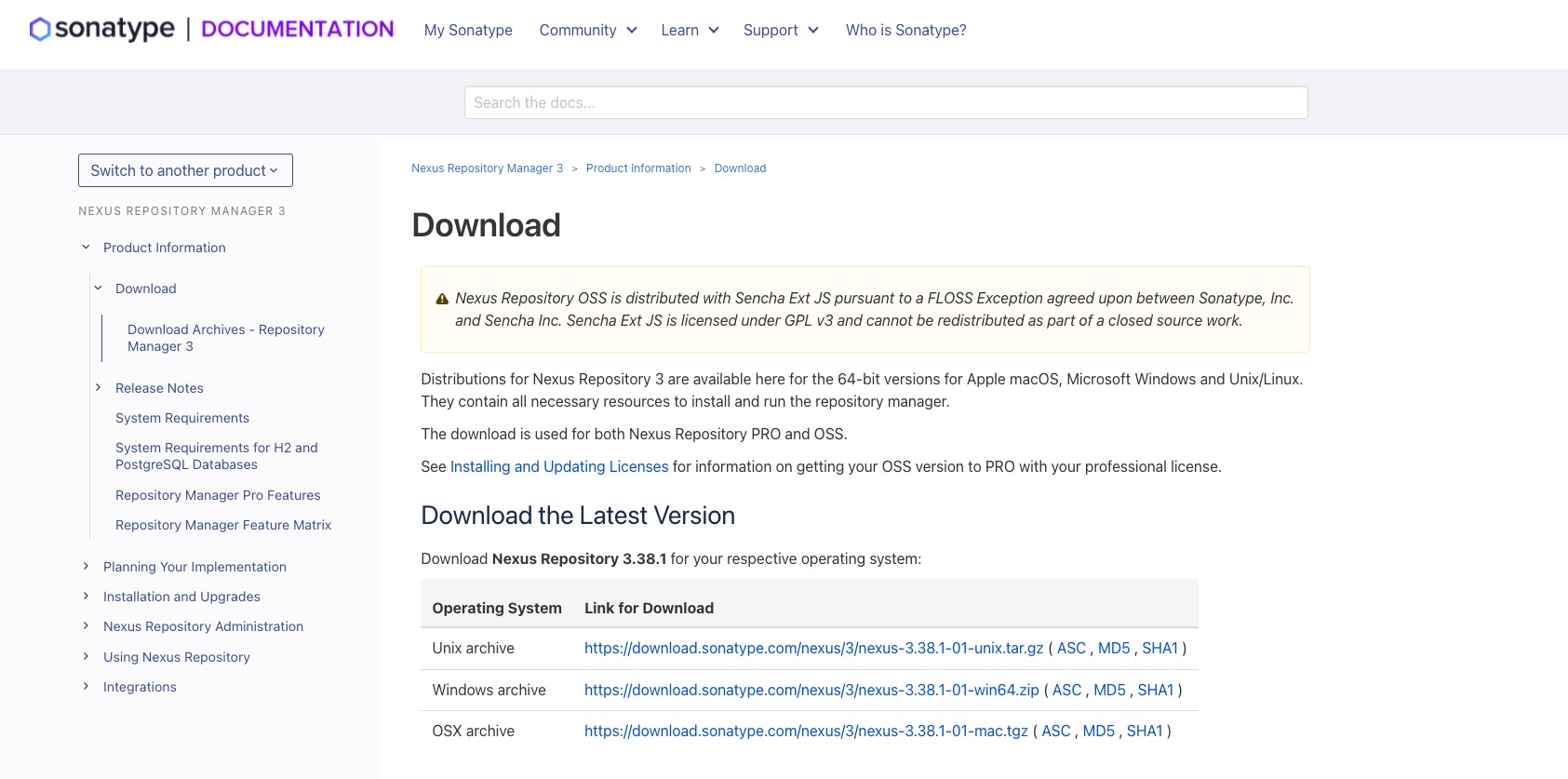Open Nexus Repository Administration item
The image size is (1568, 779).
click(x=203, y=626)
